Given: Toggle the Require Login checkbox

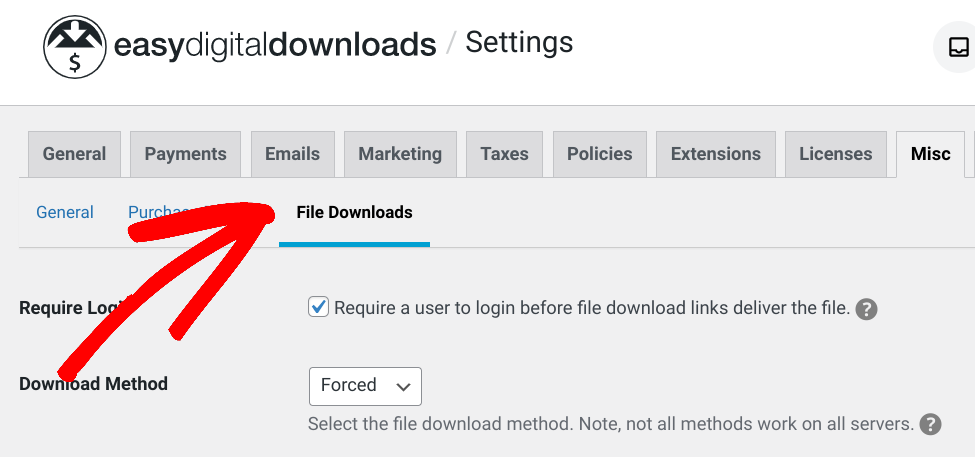Looking at the screenshot, I should pos(319,307).
